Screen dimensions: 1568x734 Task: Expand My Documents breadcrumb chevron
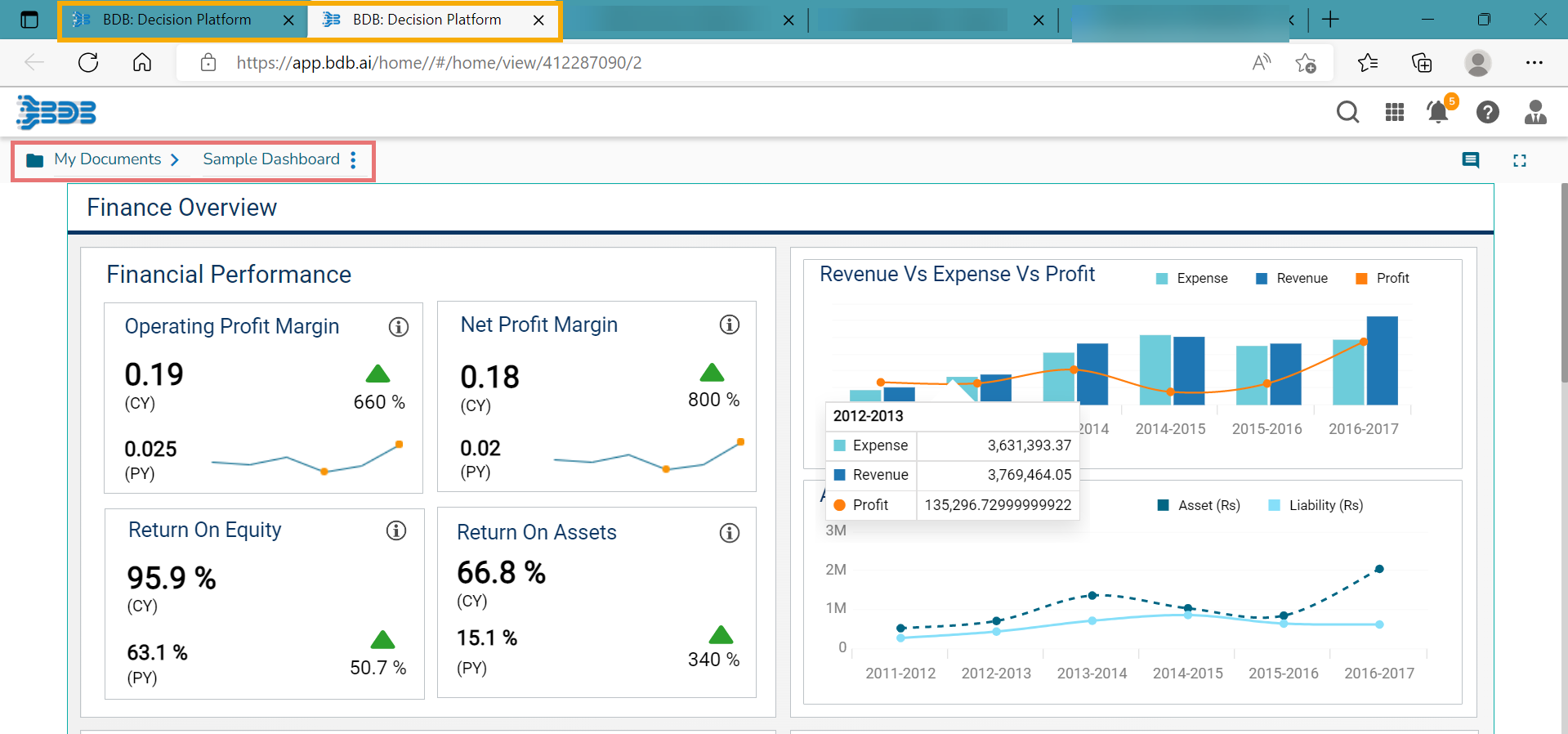click(x=174, y=160)
